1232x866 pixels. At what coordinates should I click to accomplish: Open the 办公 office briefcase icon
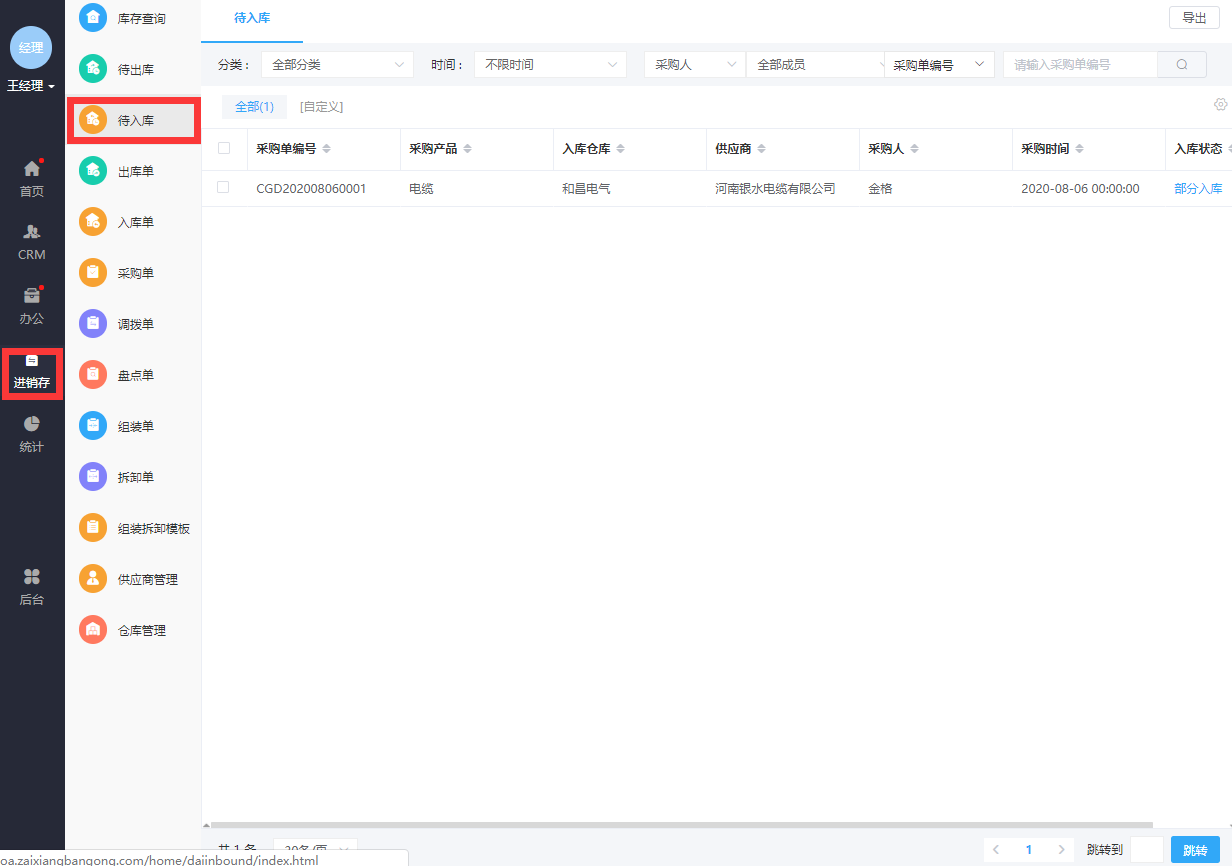(x=32, y=296)
